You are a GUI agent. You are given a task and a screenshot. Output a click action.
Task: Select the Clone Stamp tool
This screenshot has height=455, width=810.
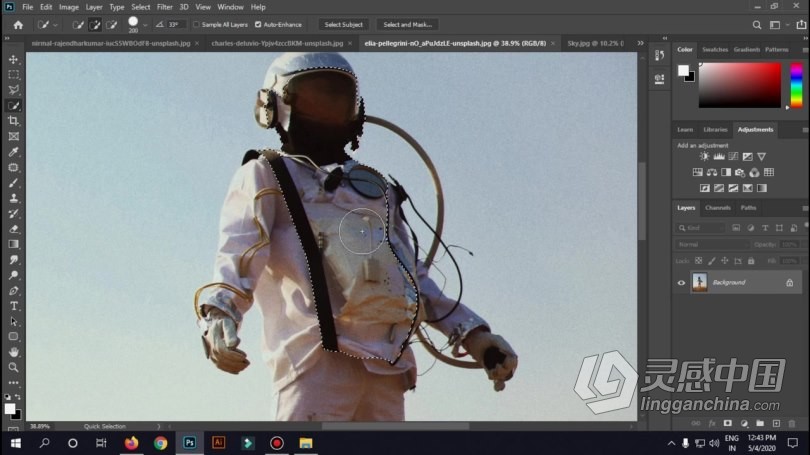point(14,198)
